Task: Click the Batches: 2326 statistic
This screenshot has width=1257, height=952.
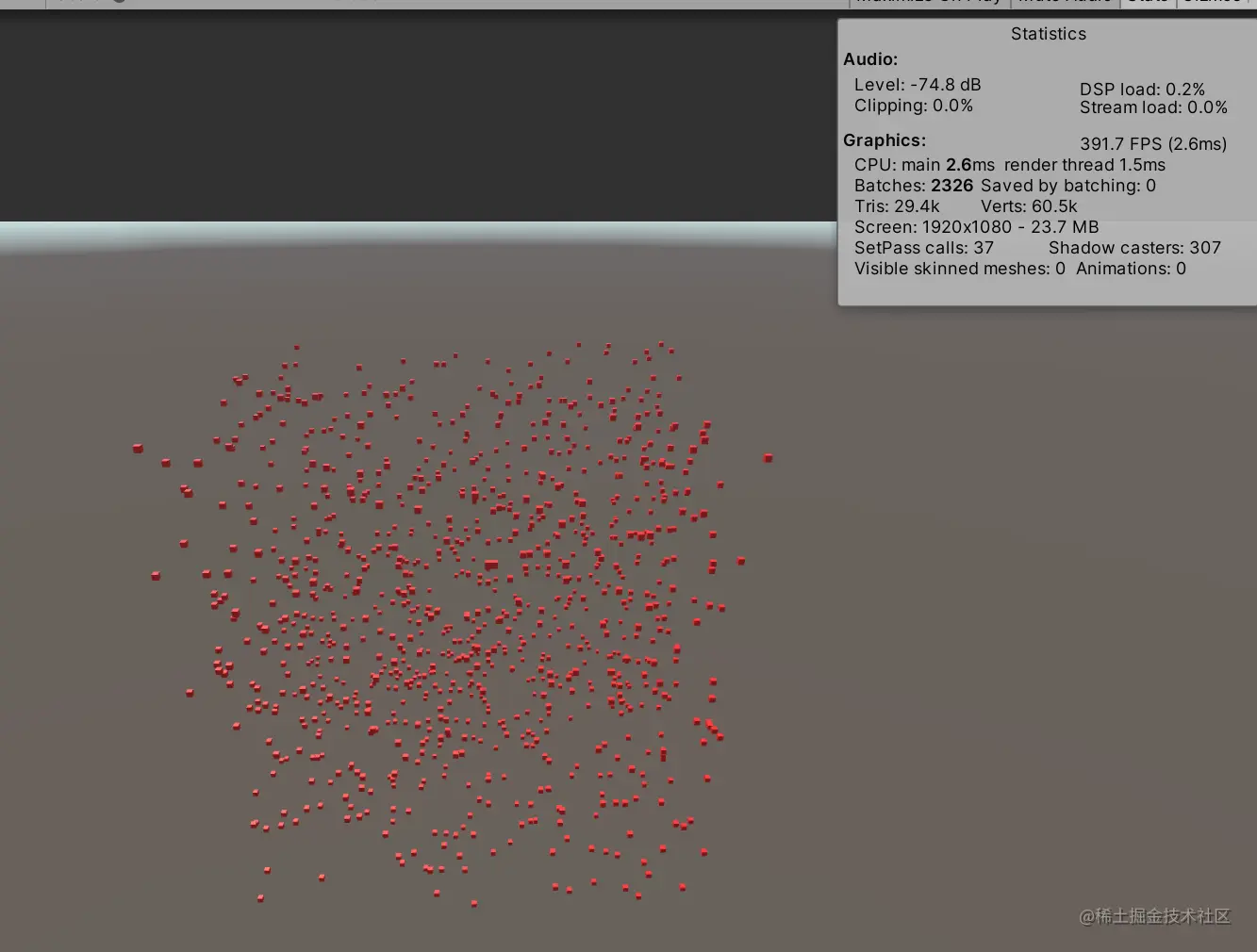Action: coord(914,186)
